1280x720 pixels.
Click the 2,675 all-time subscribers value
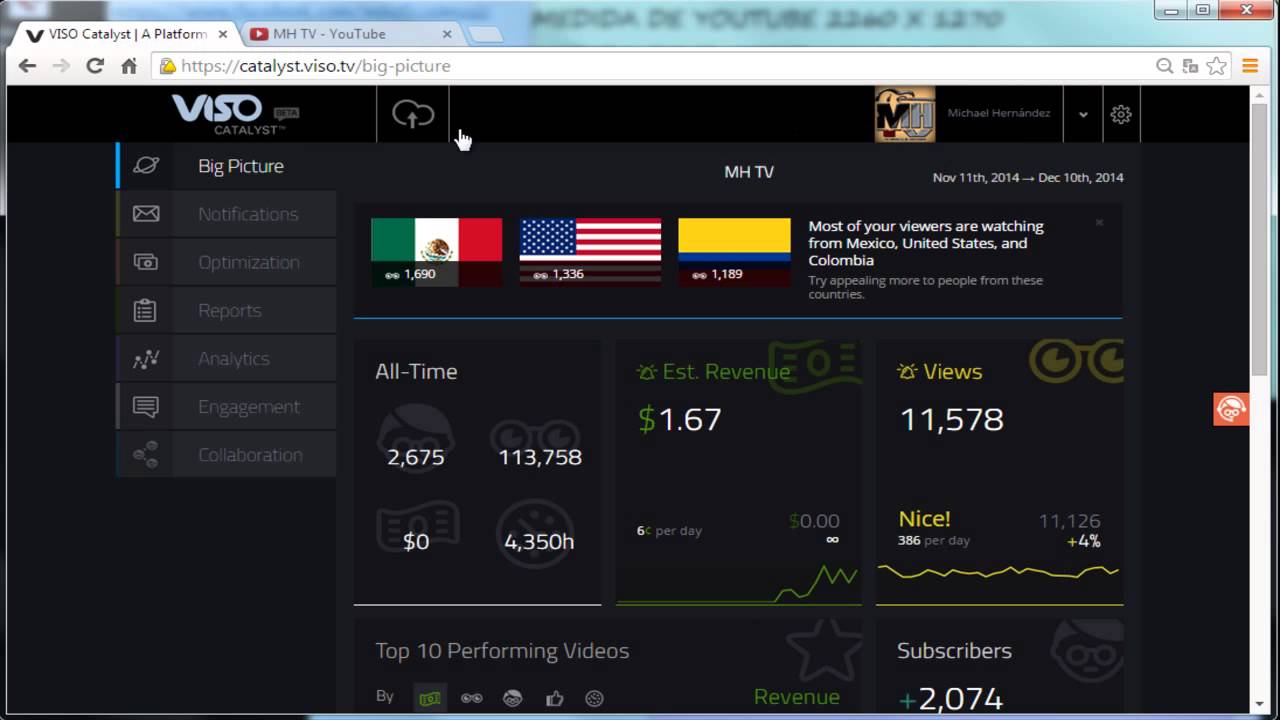tap(415, 457)
